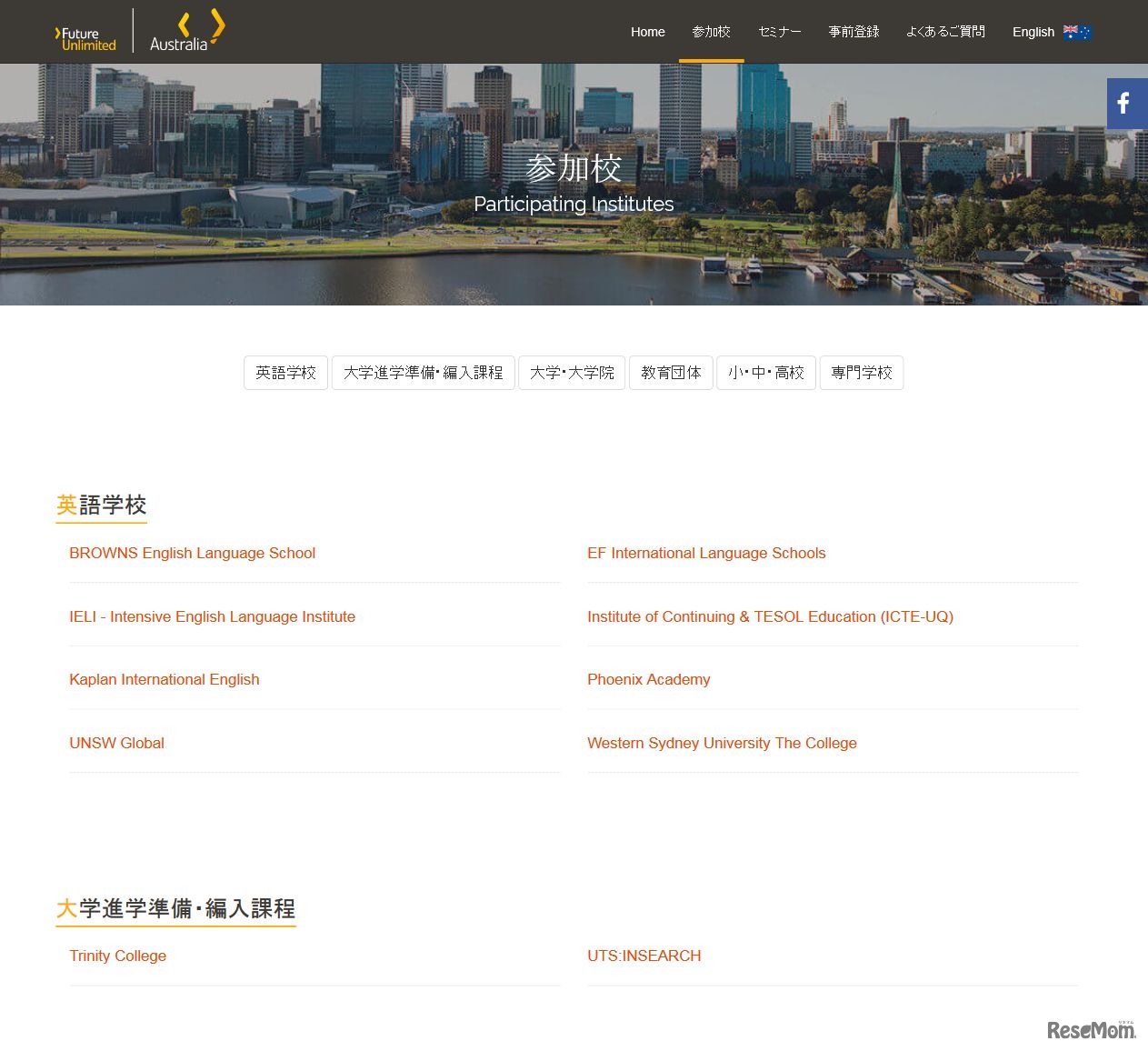This screenshot has width=1148, height=1051.
Task: Open Institute of Continuing & TESOL Education link
Action: click(x=770, y=616)
